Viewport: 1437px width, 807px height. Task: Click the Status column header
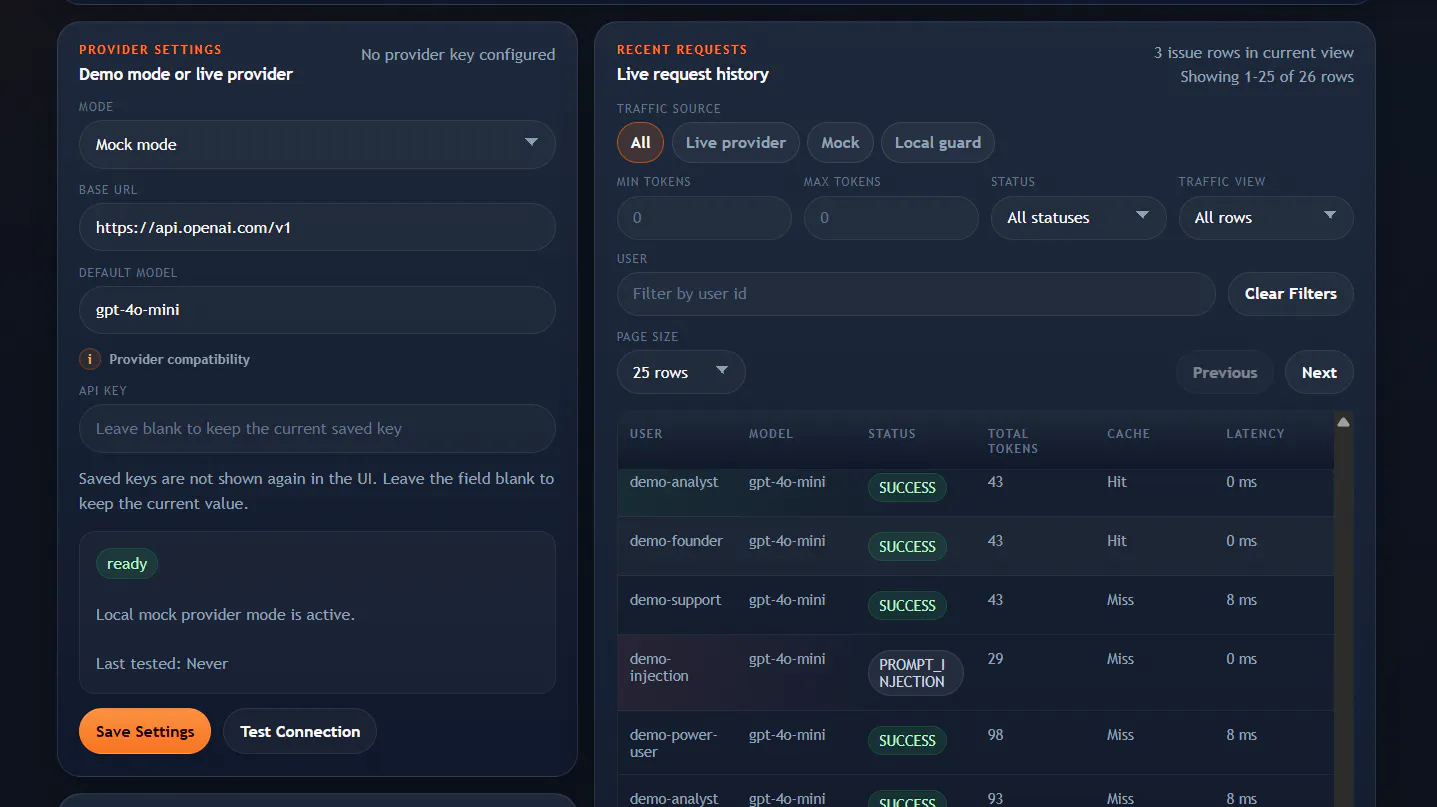tap(892, 433)
